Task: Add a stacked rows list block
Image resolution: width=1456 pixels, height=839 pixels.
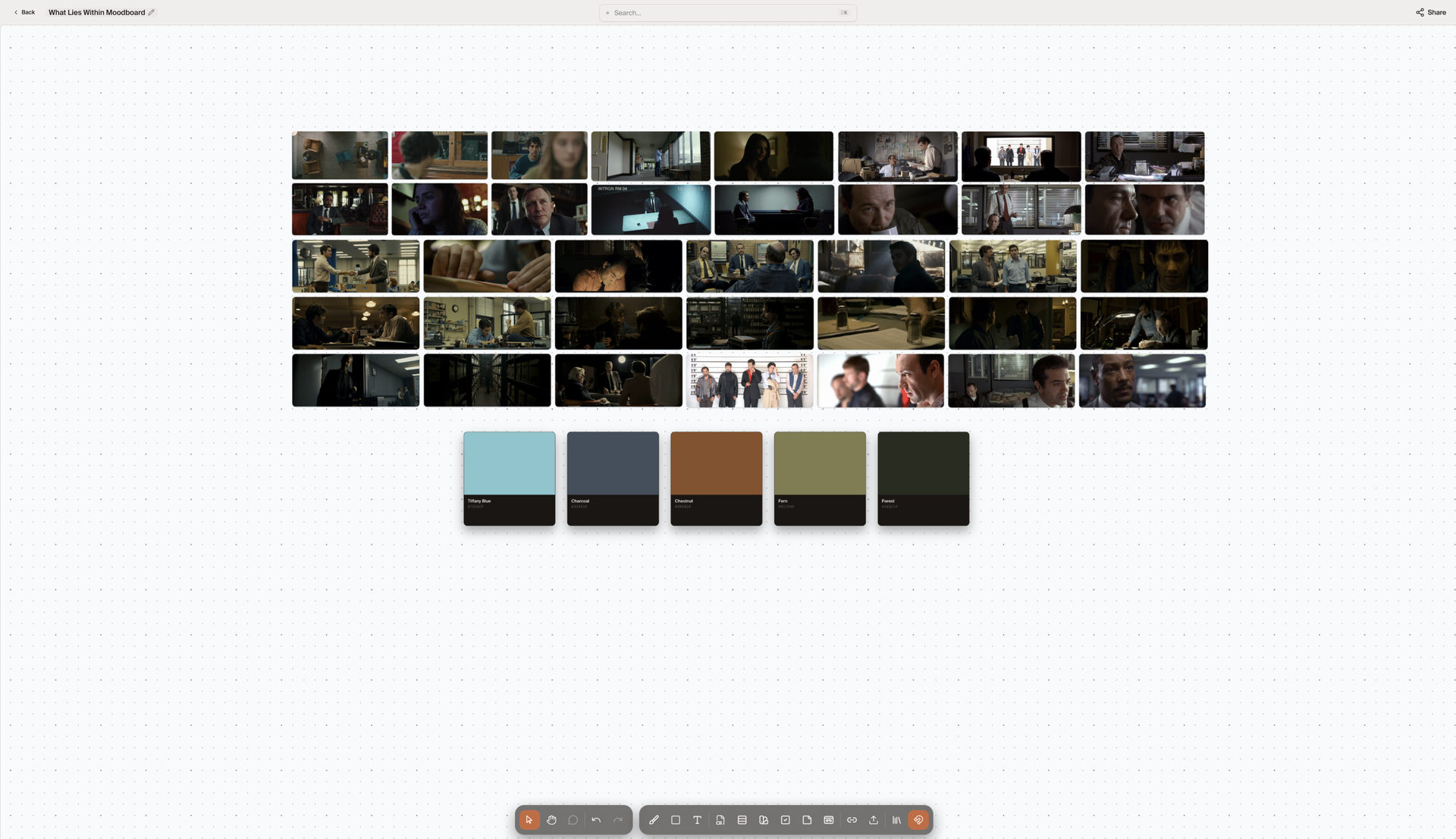Action: point(742,820)
